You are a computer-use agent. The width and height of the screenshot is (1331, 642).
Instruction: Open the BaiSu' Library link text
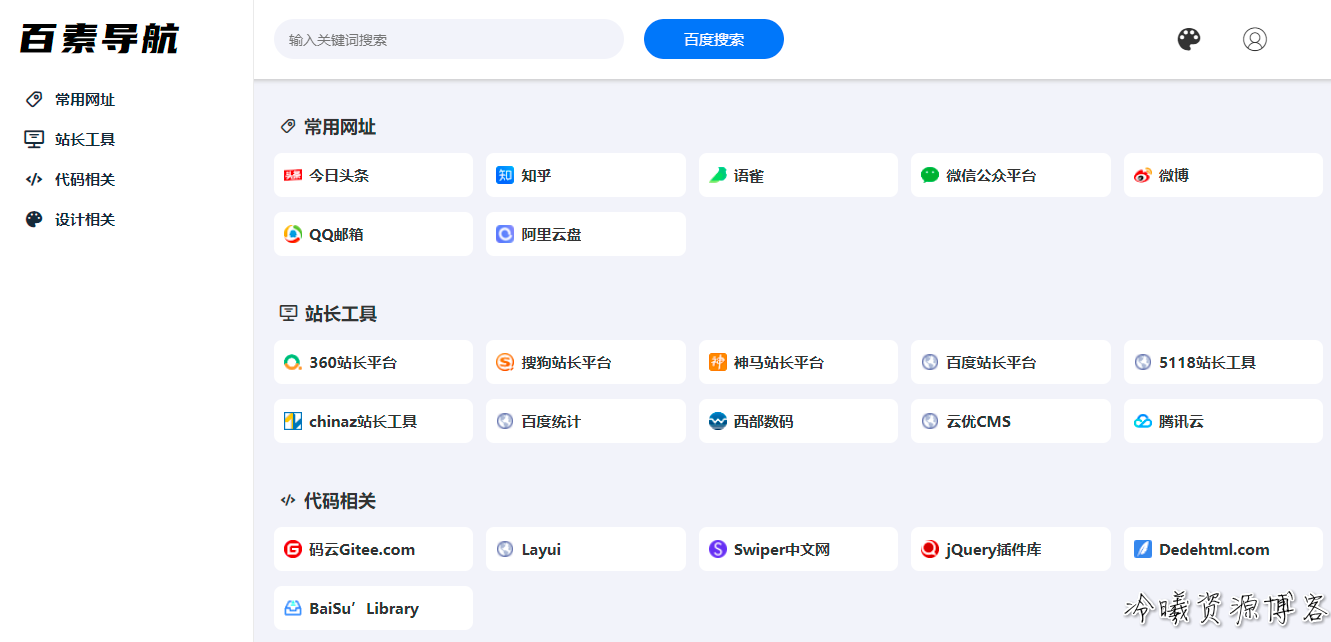(364, 608)
